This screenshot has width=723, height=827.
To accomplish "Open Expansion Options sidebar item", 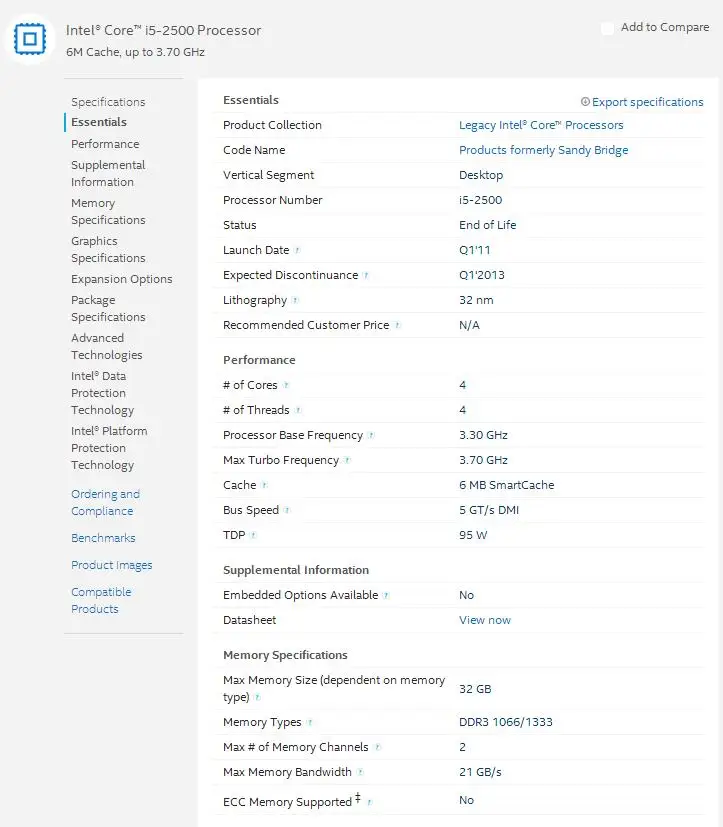I will [x=122, y=279].
